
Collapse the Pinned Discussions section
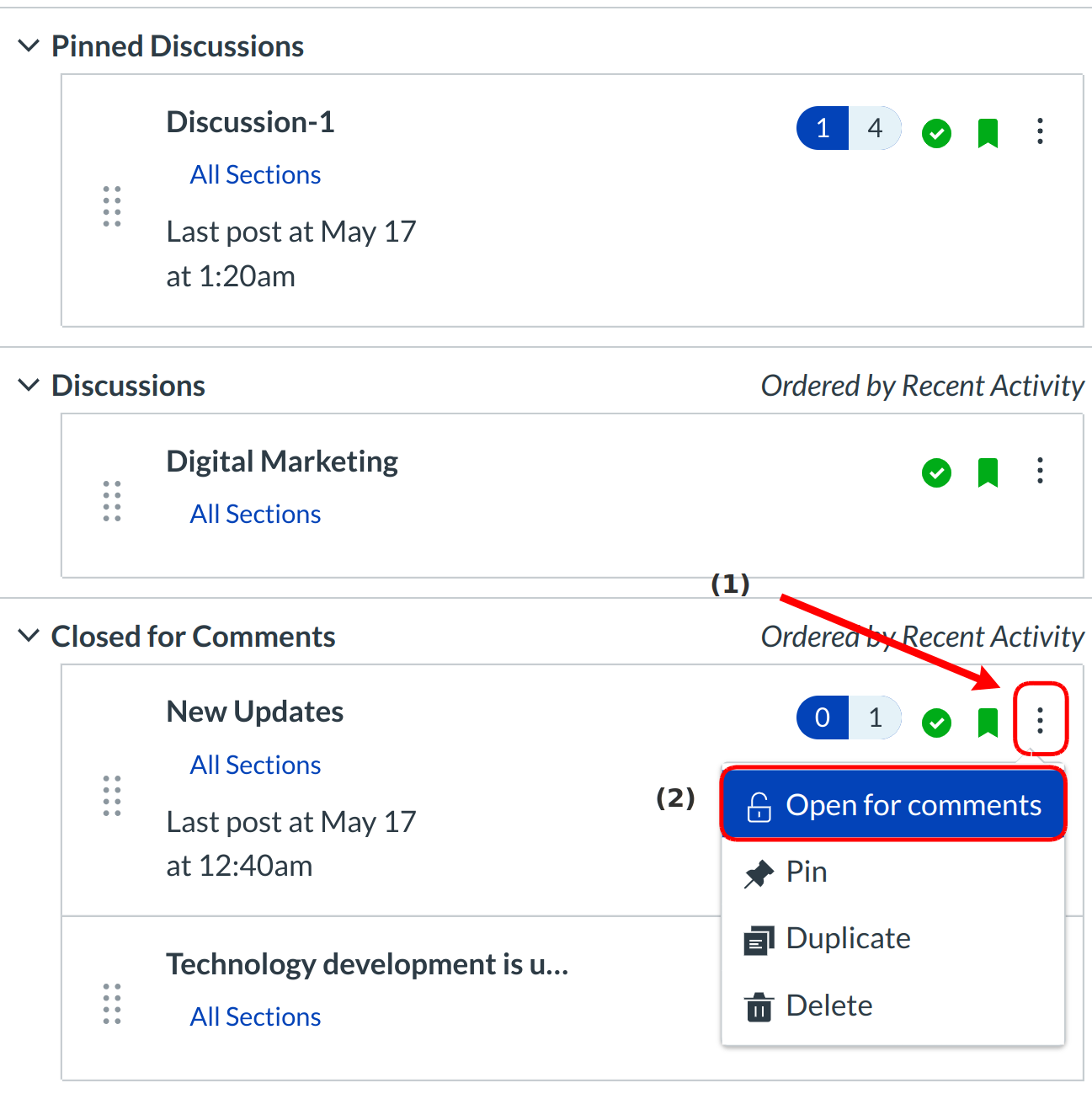[x=29, y=46]
